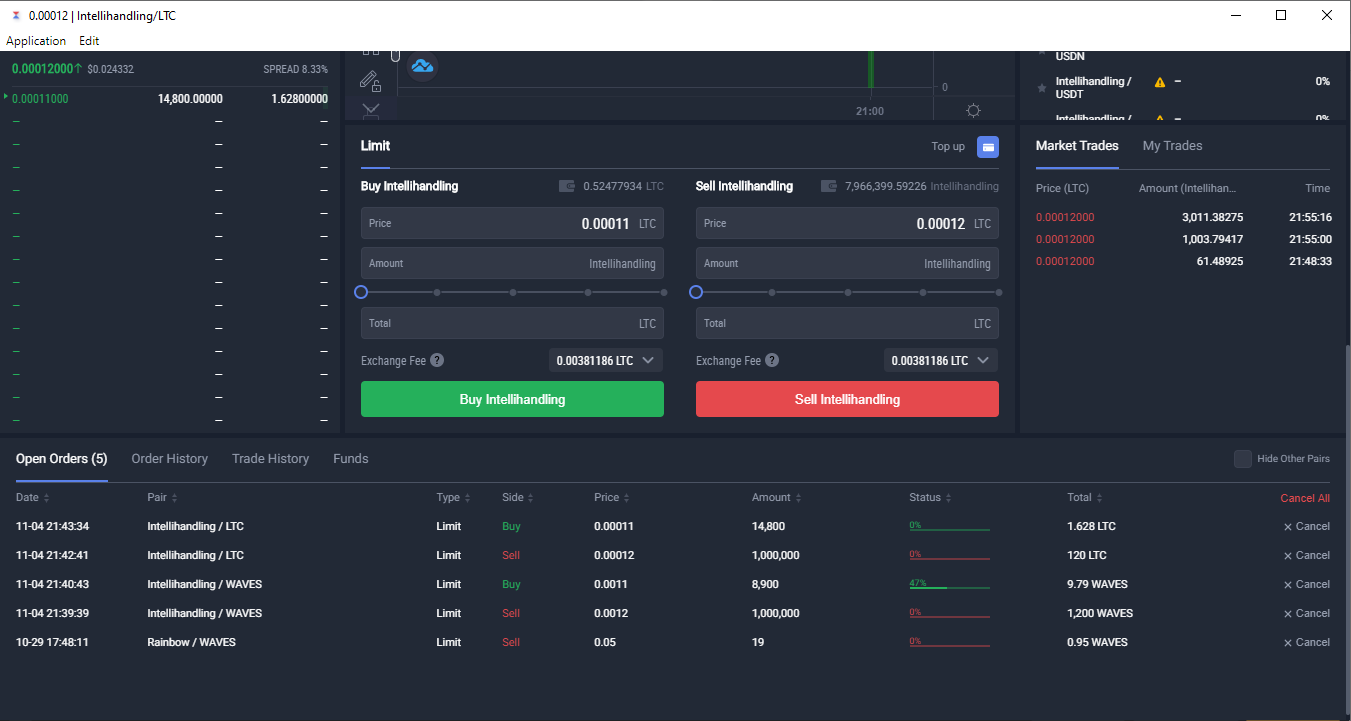Sort open orders by Side column
Screen dimensions: 1351x721
pyautogui.click(x=518, y=498)
